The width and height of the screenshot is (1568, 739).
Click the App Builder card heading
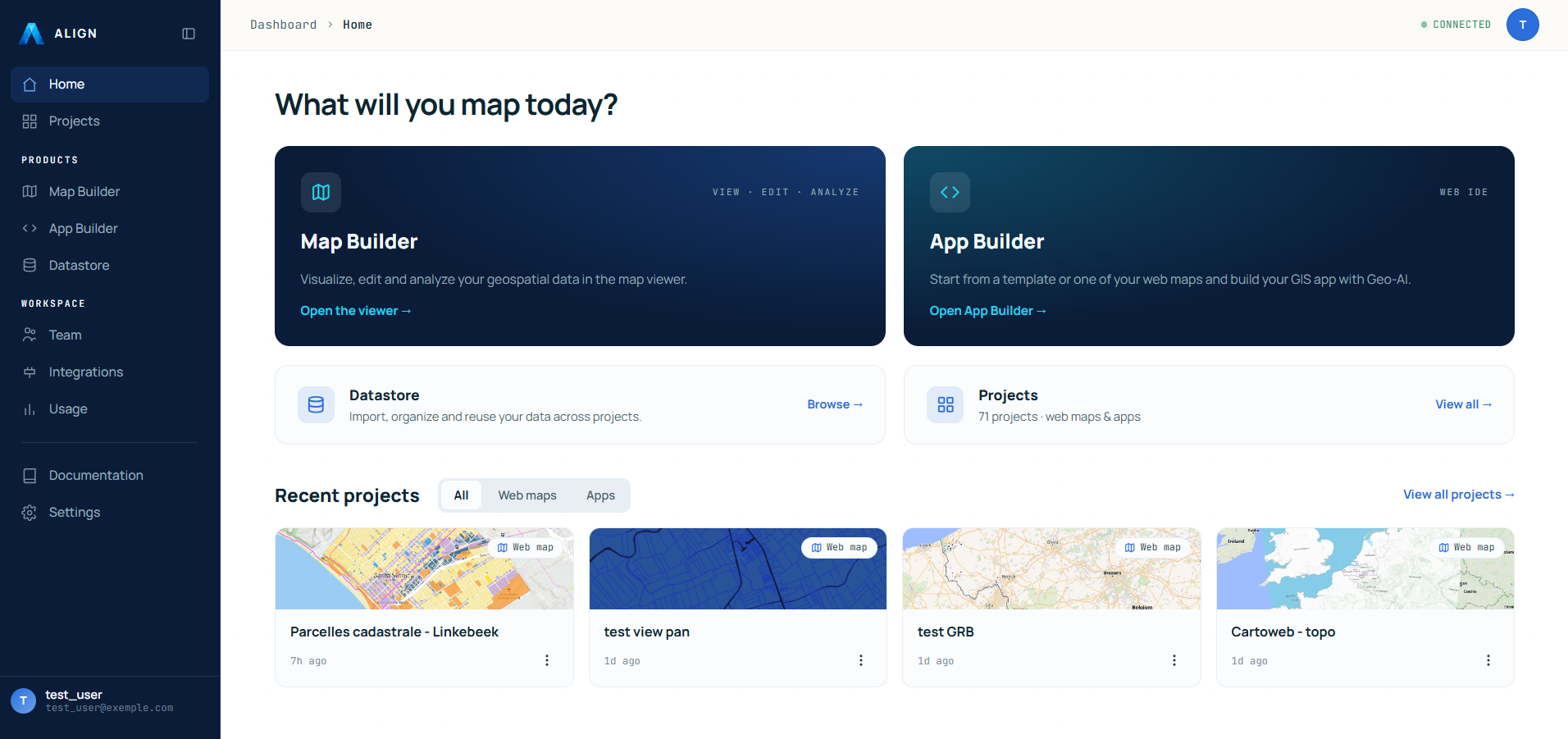click(x=987, y=241)
